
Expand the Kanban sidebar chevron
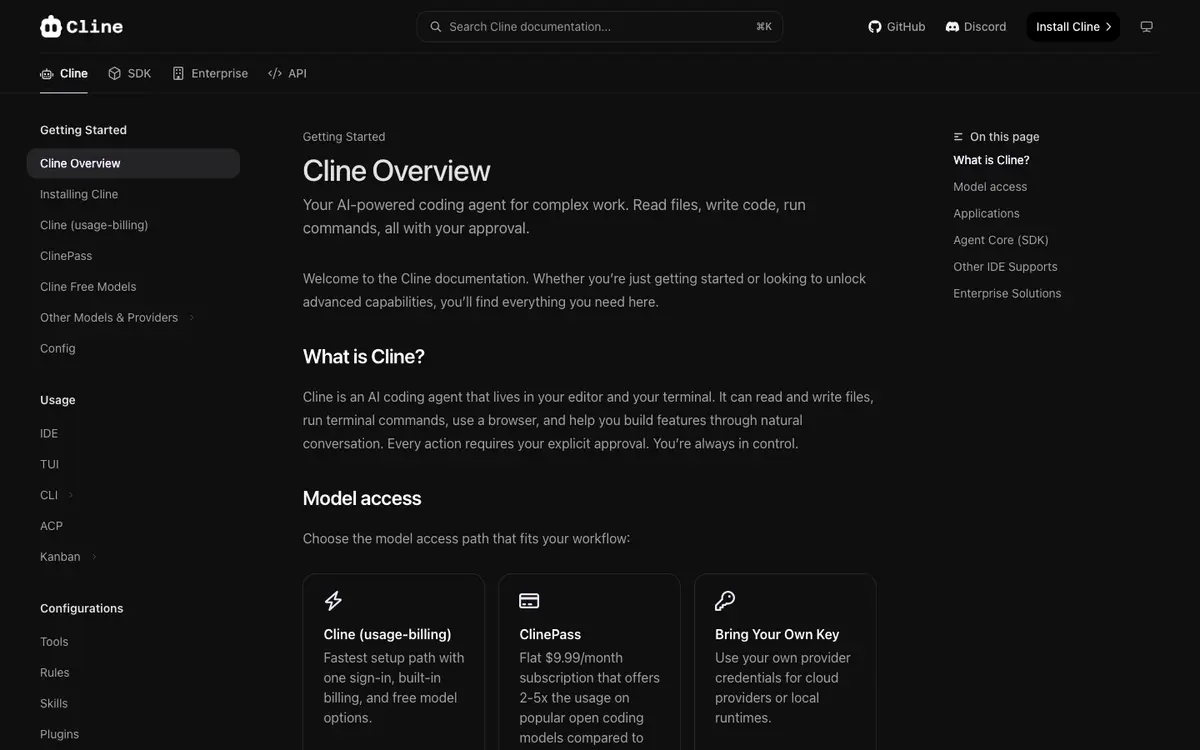[94, 557]
